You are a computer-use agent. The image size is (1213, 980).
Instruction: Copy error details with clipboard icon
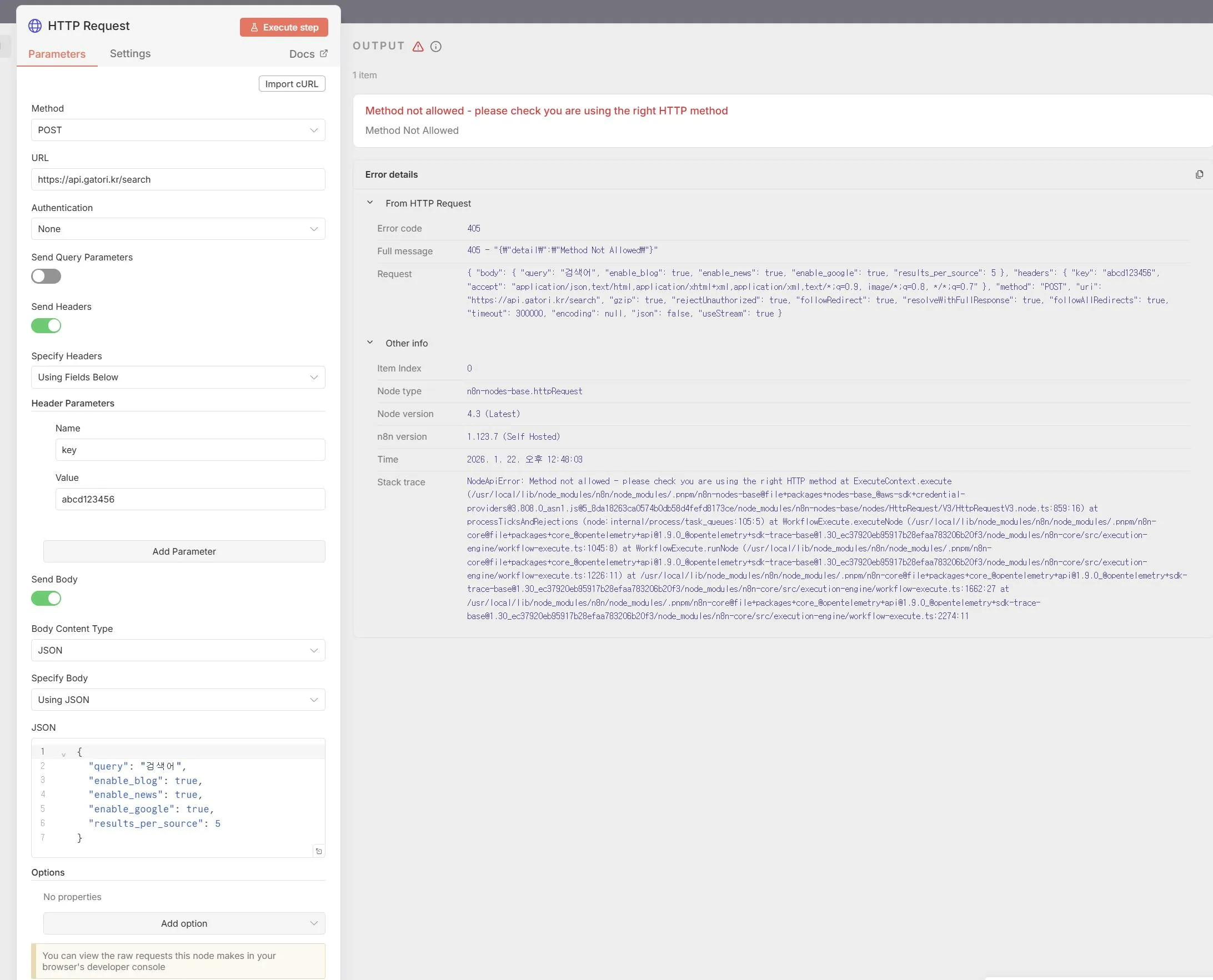point(1199,174)
